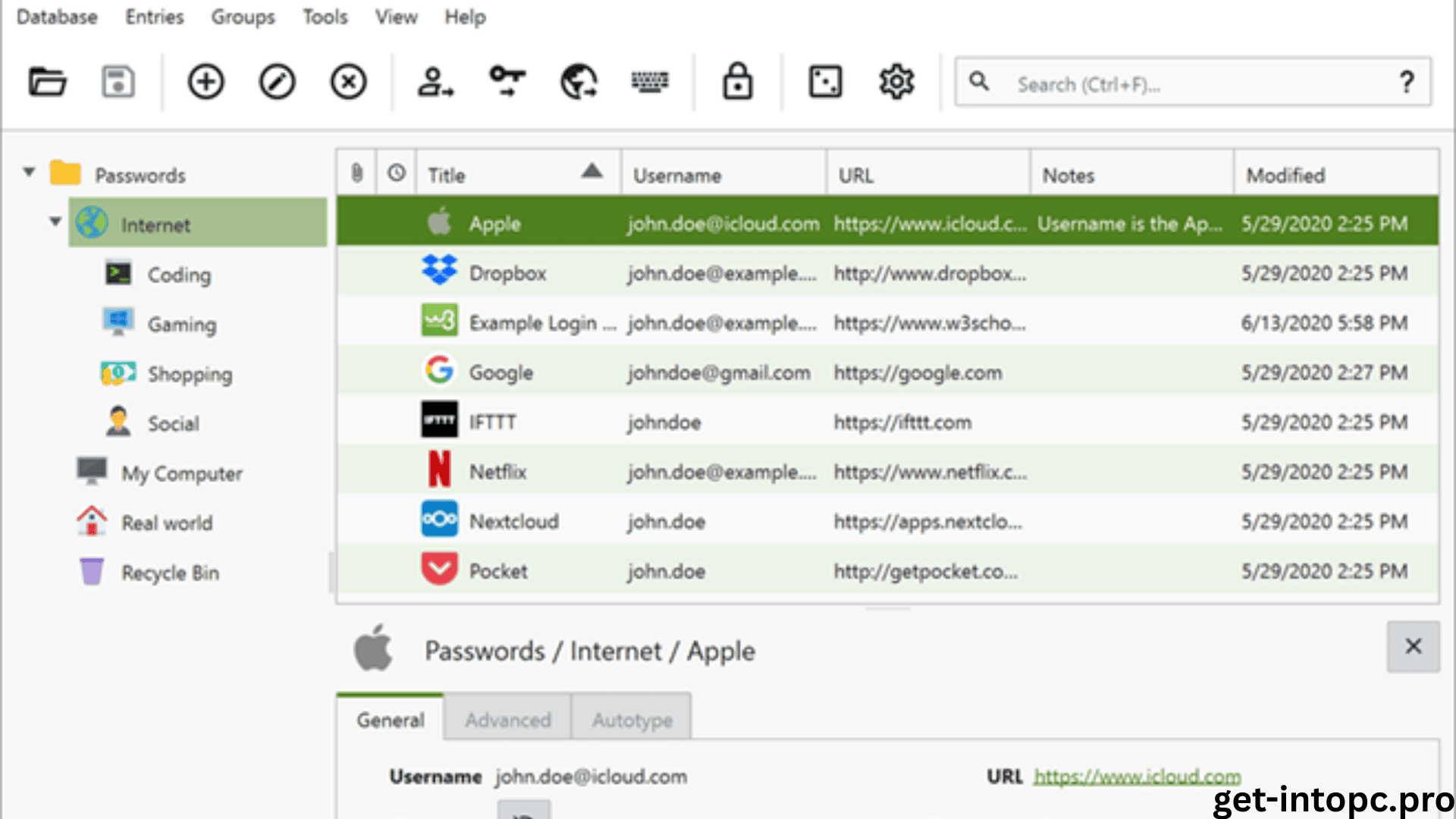Click large Apple icon in preview pane
This screenshot has width=1456, height=819.
coord(374,648)
